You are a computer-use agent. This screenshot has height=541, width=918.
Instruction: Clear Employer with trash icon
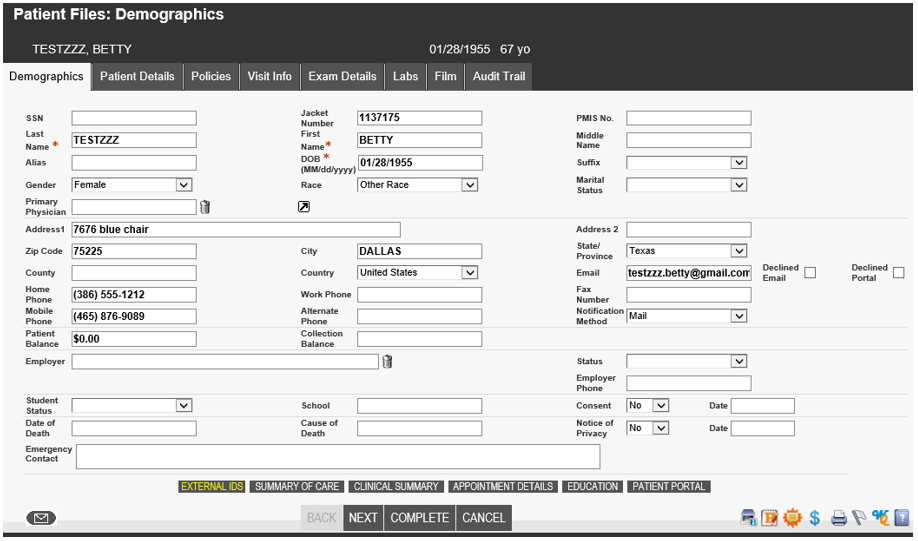coord(387,362)
